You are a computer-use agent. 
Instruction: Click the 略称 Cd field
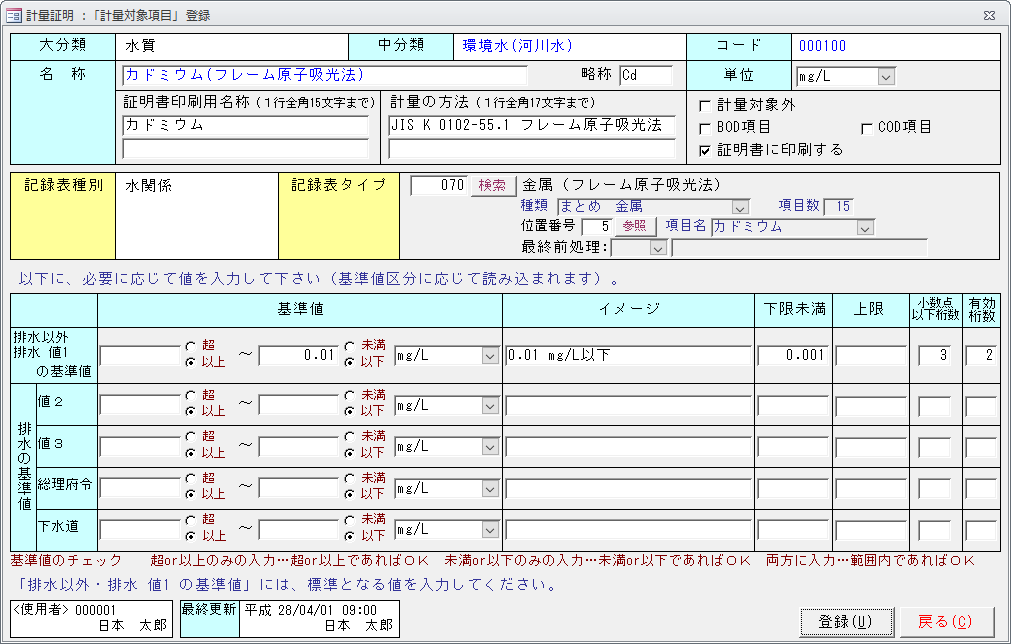click(x=646, y=75)
